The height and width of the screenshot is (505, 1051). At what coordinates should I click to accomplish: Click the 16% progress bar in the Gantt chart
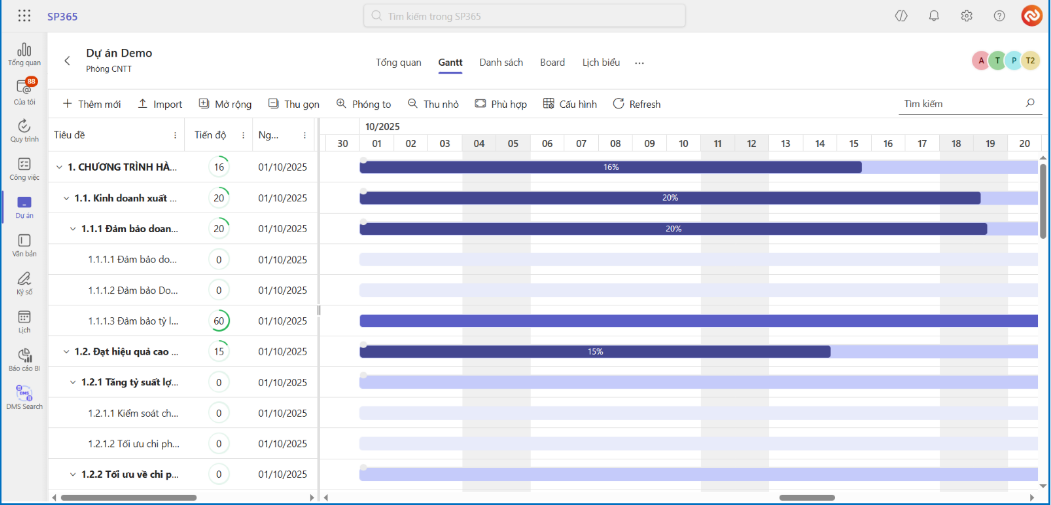point(610,167)
